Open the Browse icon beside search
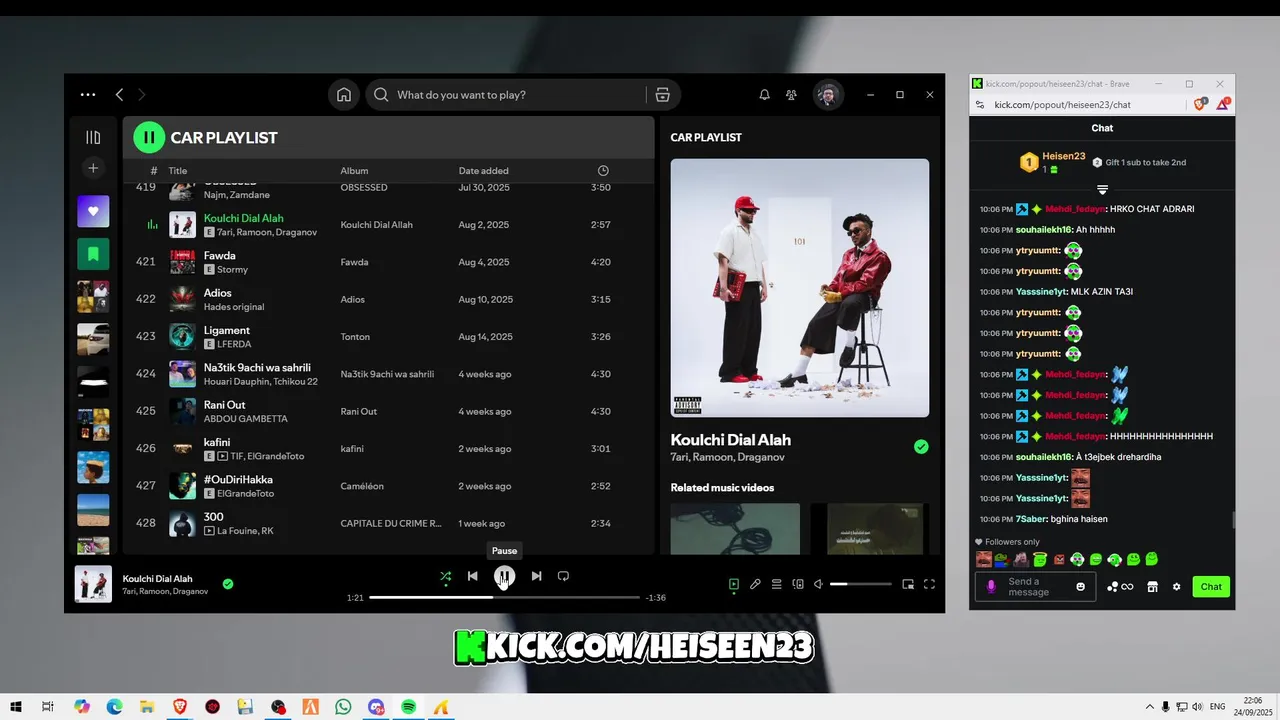The image size is (1280, 720). point(662,95)
